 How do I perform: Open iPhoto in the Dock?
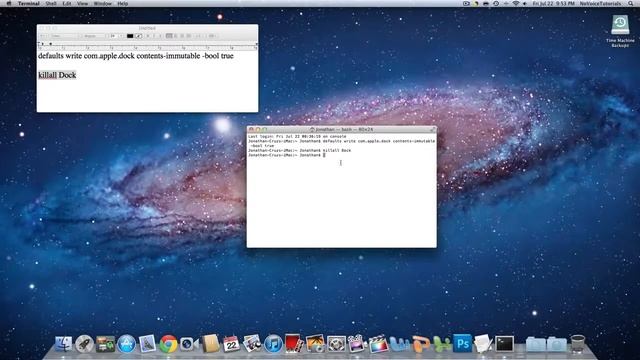coord(252,344)
